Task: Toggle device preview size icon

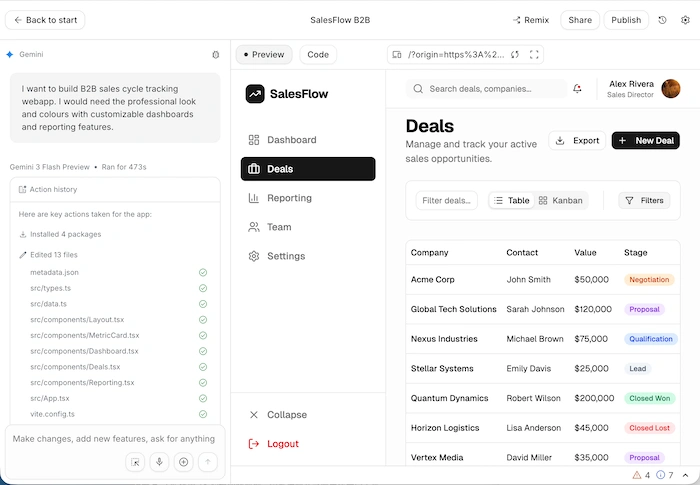Action: [397, 55]
